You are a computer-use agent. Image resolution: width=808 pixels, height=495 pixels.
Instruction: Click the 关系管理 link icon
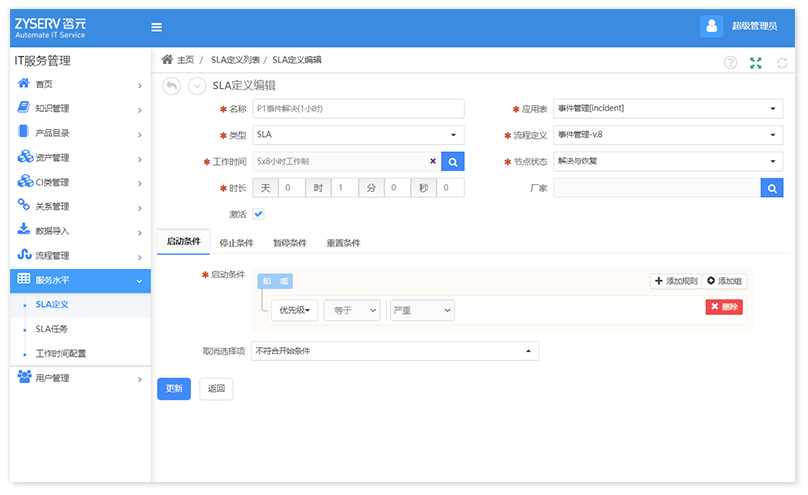[x=24, y=204]
